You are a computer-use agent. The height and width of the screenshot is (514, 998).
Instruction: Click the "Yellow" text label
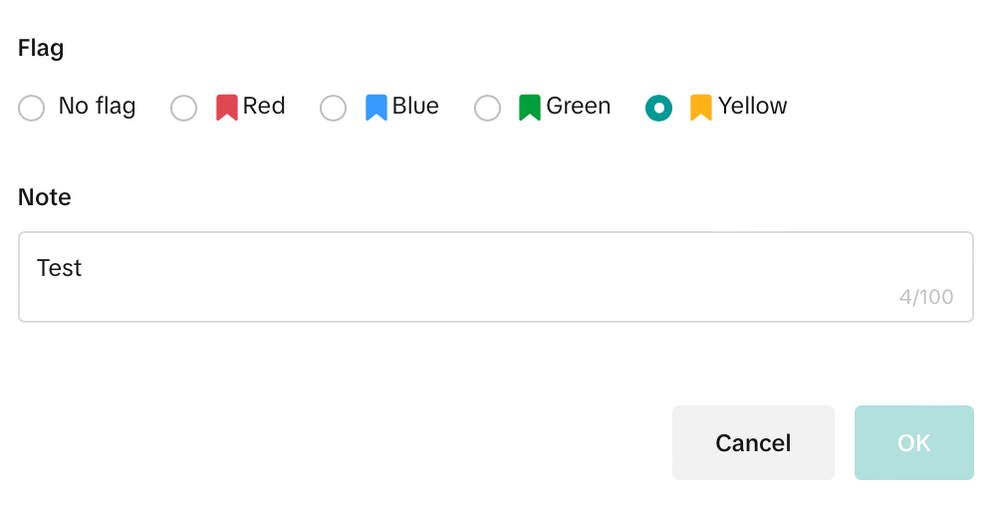click(752, 106)
